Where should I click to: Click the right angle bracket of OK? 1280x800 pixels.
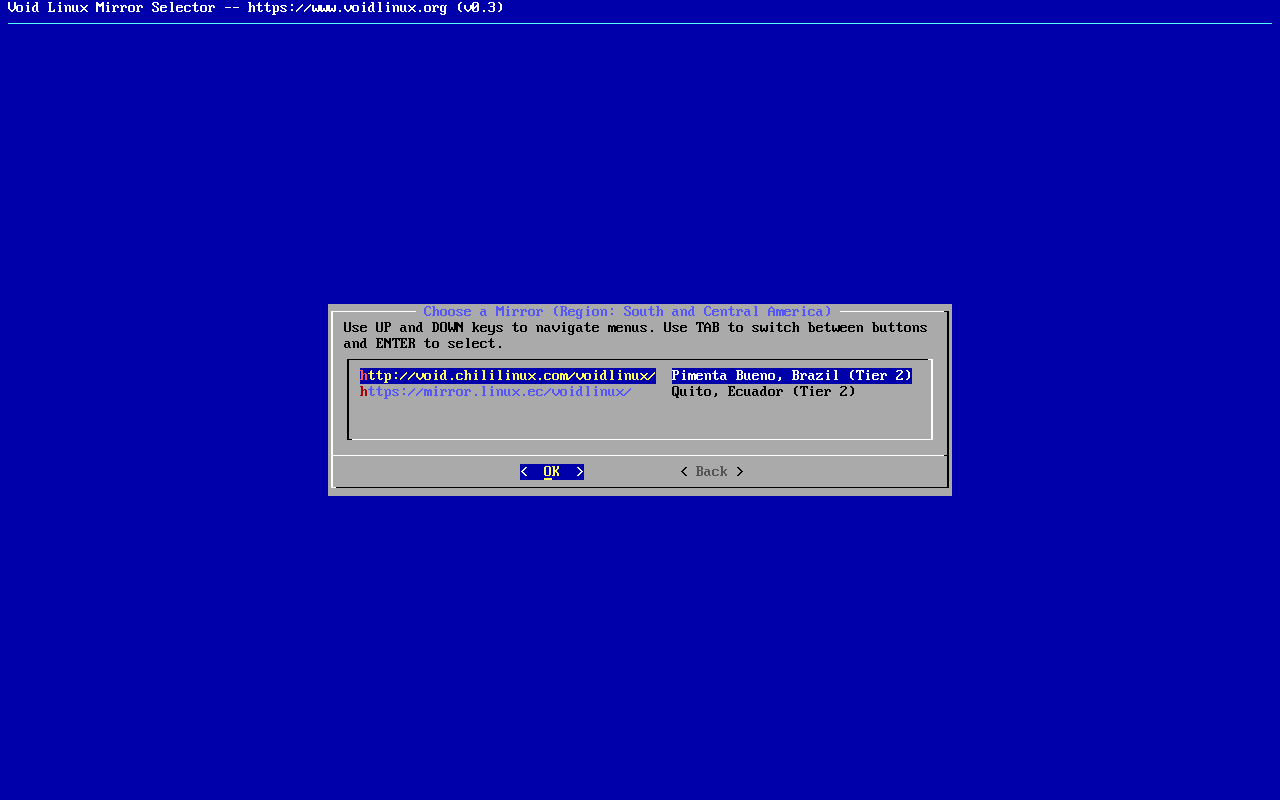point(579,472)
